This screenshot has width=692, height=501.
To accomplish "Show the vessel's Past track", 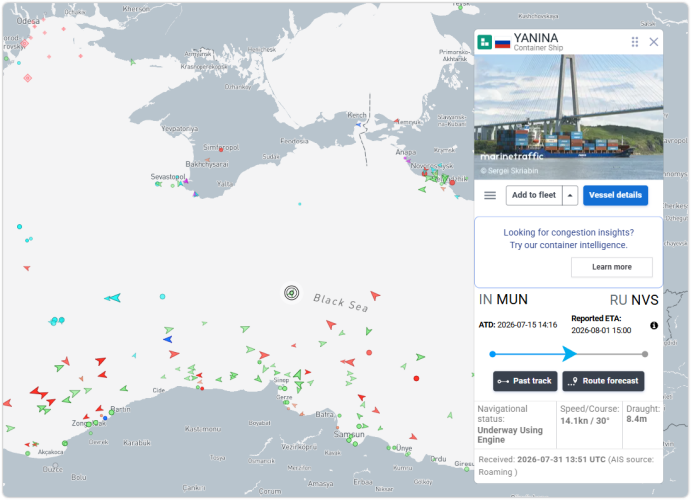I will (x=525, y=381).
